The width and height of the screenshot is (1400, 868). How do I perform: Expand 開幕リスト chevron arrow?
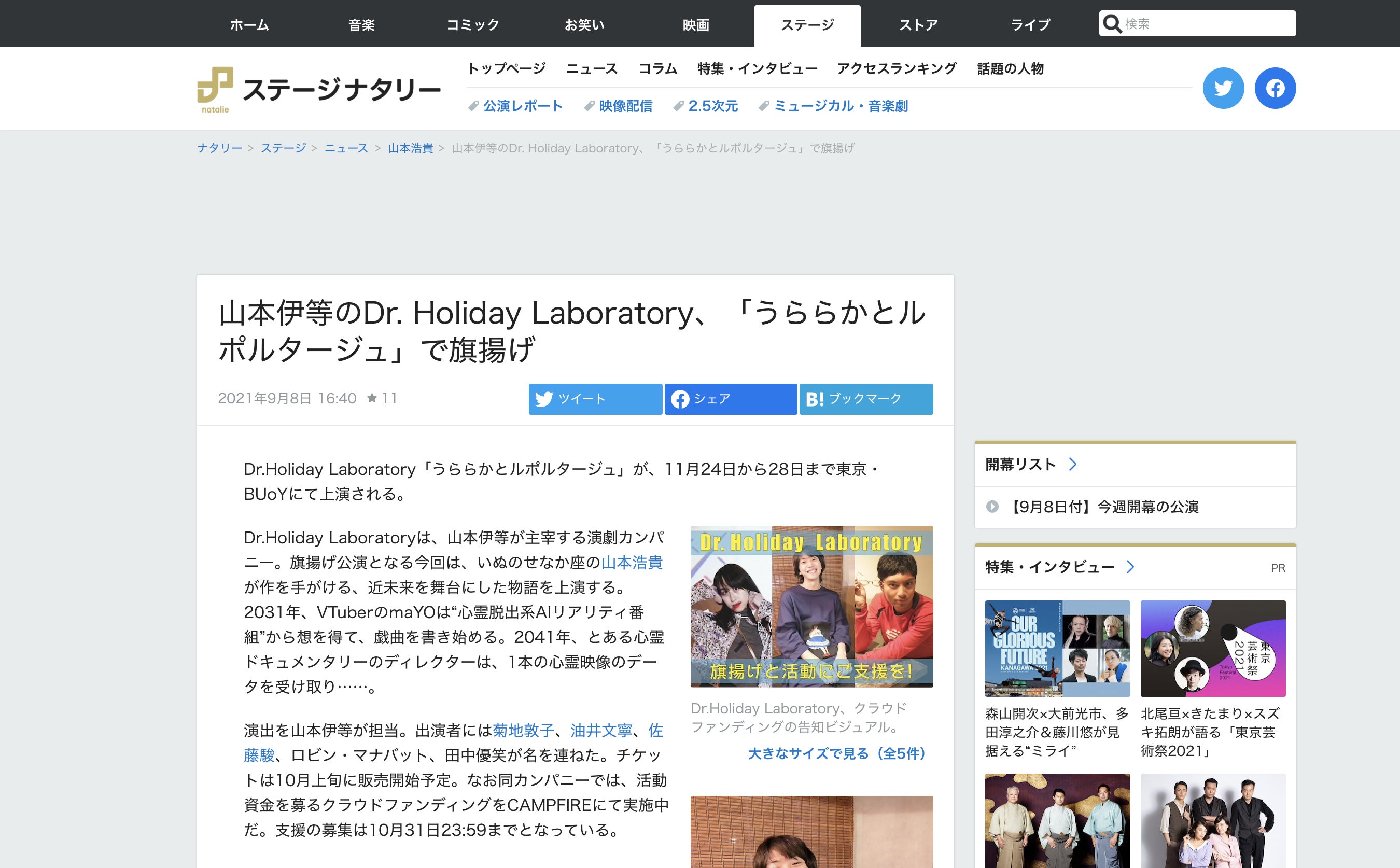click(1072, 464)
